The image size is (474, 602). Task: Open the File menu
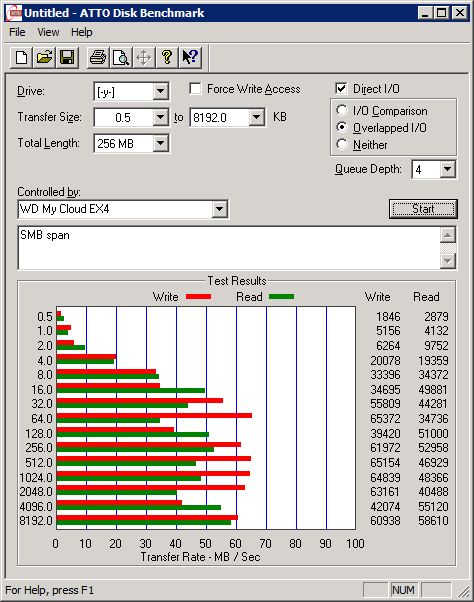pyautogui.click(x=17, y=32)
